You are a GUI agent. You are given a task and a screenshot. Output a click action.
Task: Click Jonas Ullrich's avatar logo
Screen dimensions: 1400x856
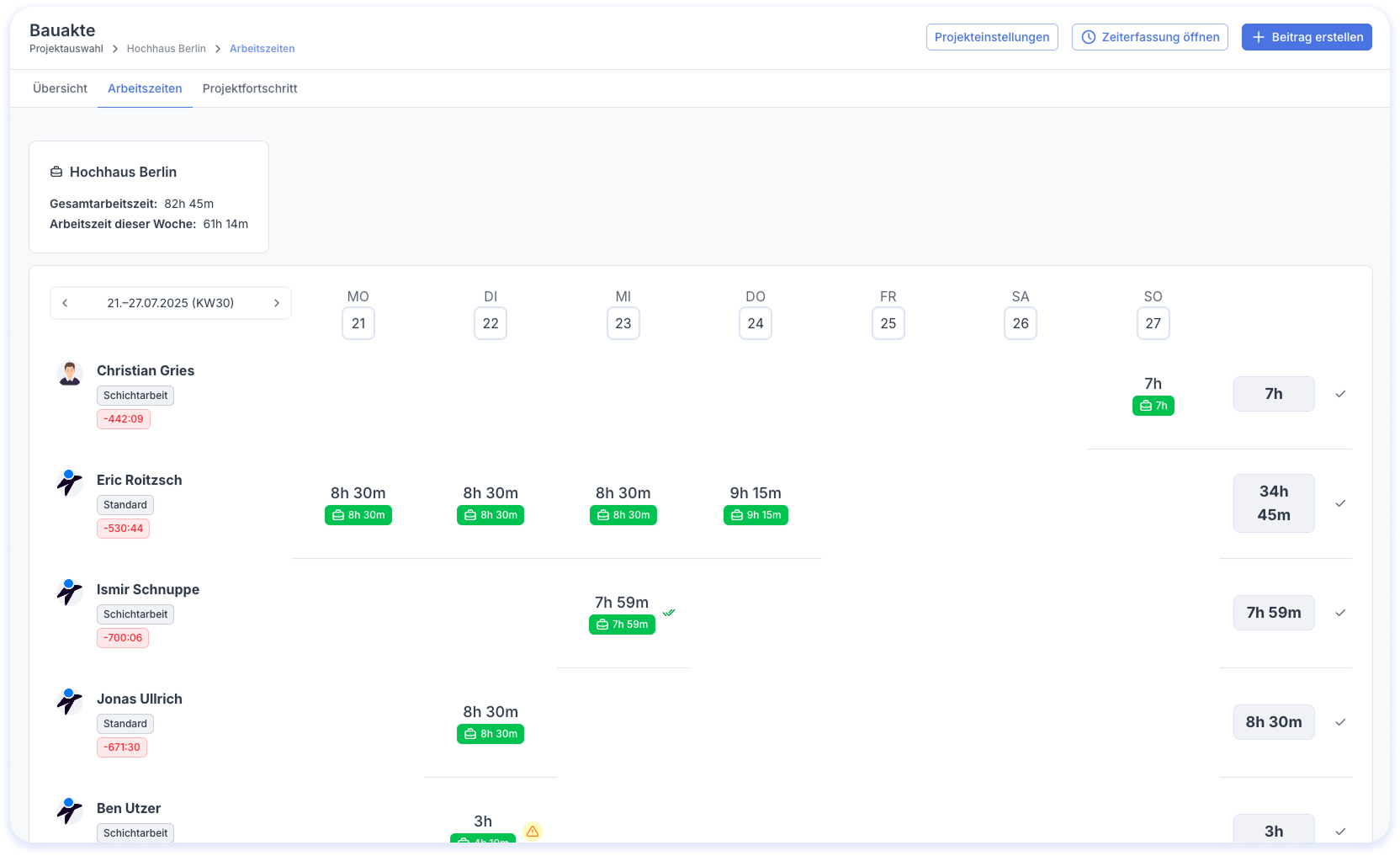coord(70,702)
